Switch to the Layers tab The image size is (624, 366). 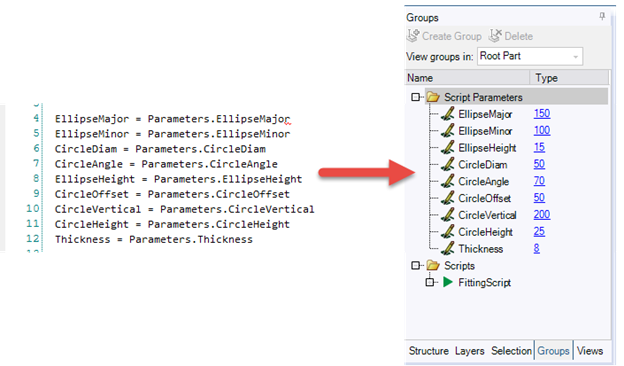pyautogui.click(x=470, y=351)
